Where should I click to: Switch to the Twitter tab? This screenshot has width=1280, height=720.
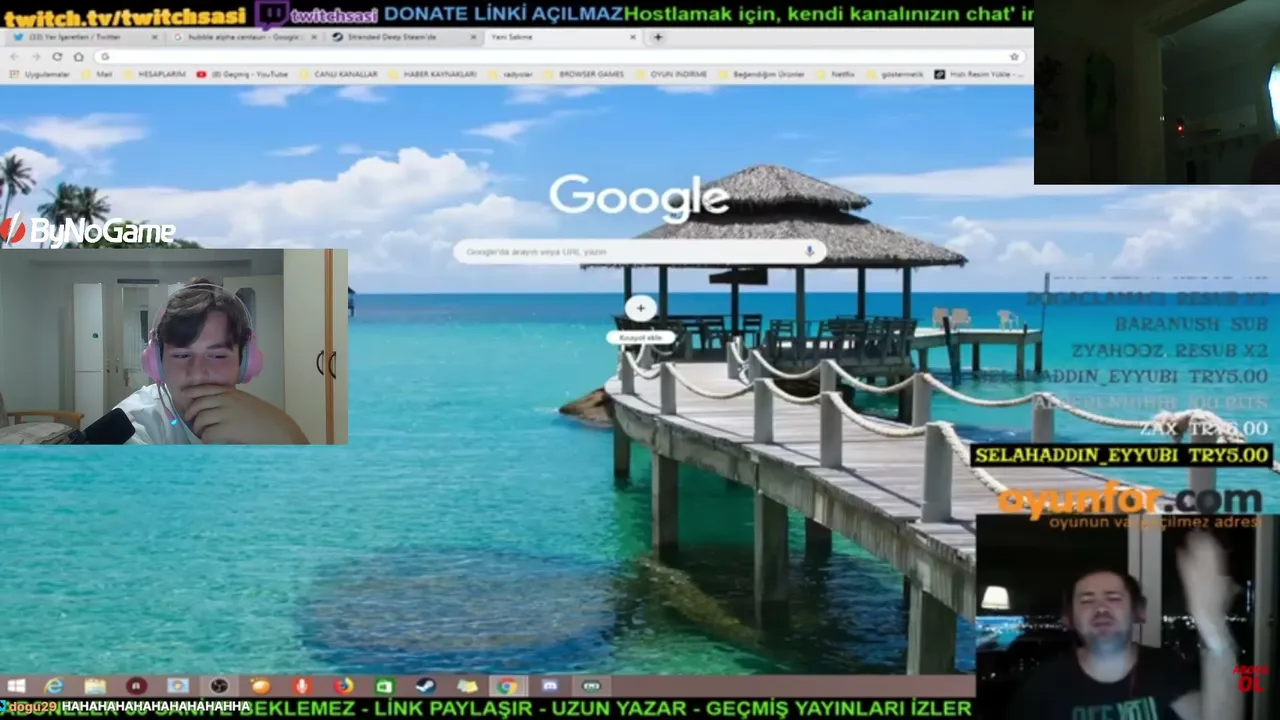tap(85, 37)
